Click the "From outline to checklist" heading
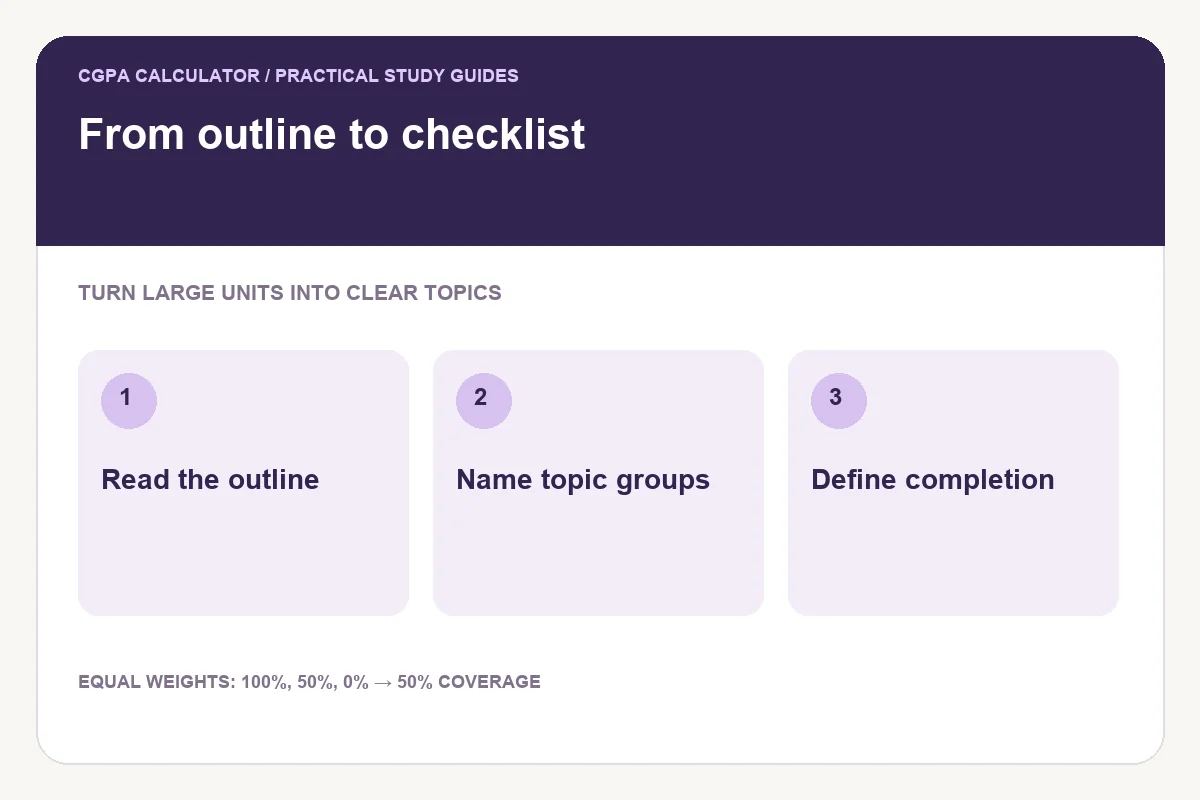This screenshot has width=1200, height=800. pyautogui.click(x=332, y=134)
